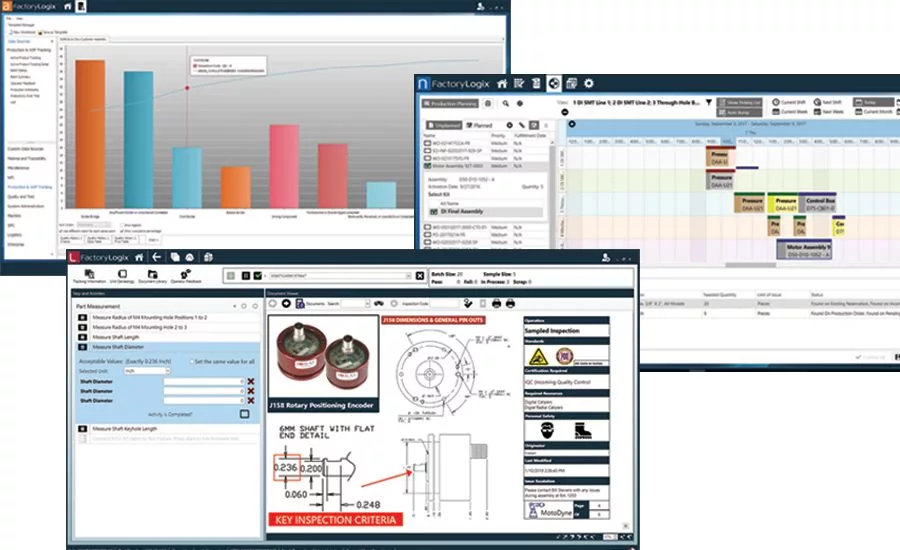Uncheck the Motor Assembly work order checkbox

[x=428, y=166]
